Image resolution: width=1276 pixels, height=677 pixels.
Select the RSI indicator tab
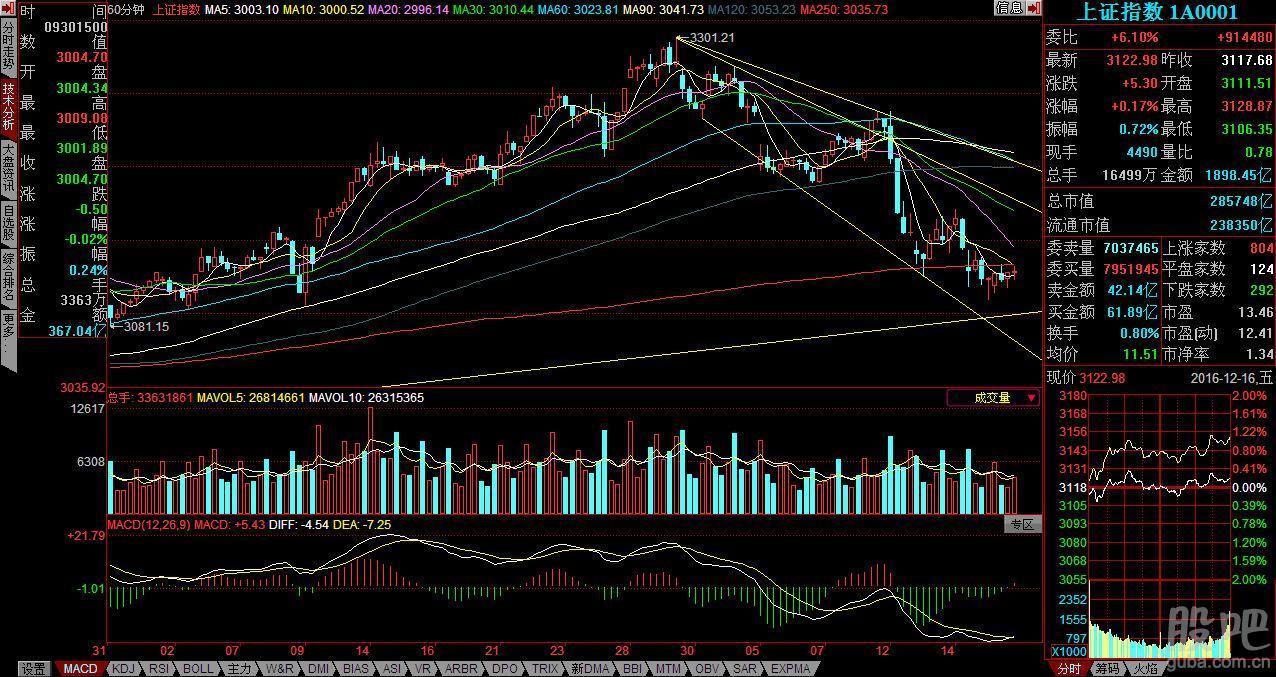coord(159,668)
